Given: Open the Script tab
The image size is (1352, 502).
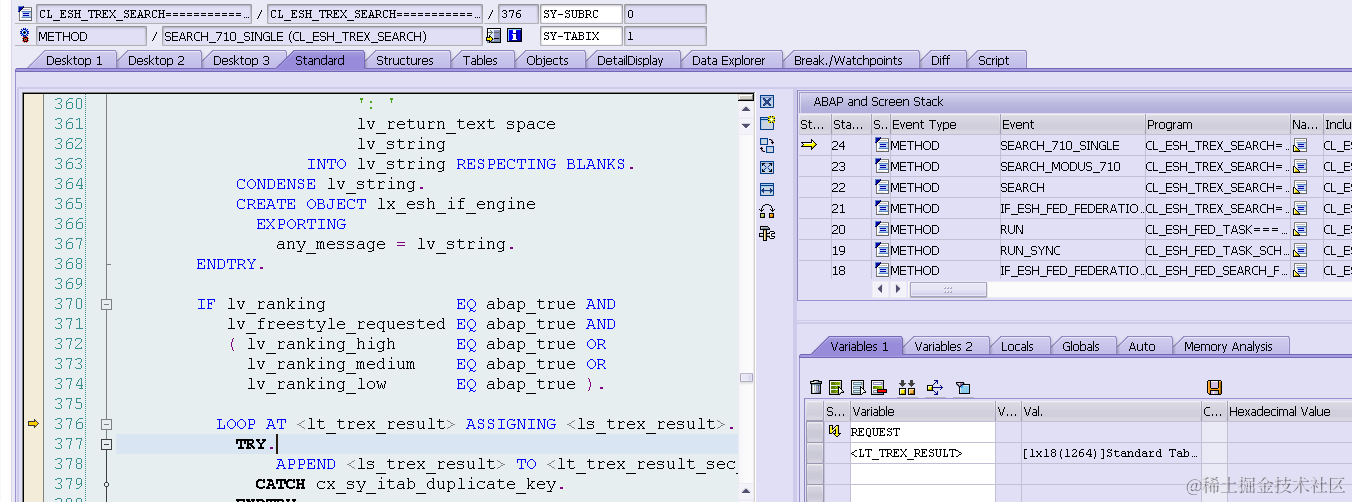Looking at the screenshot, I should click(x=993, y=60).
